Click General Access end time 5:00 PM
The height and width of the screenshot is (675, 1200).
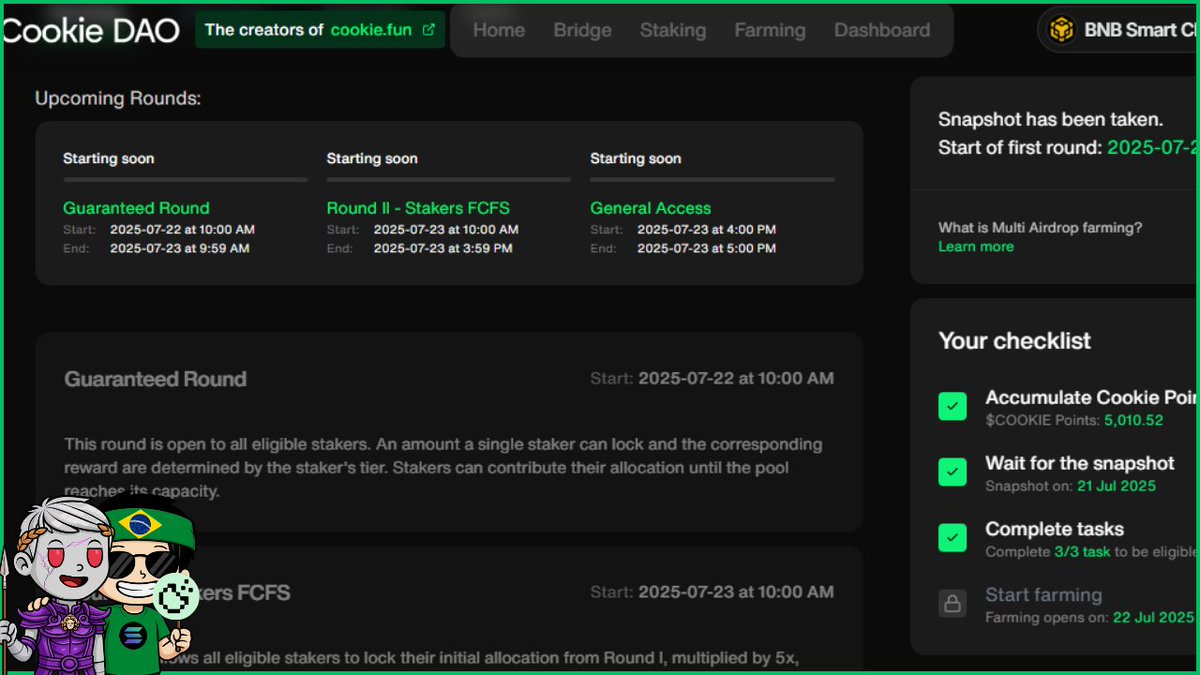[706, 248]
